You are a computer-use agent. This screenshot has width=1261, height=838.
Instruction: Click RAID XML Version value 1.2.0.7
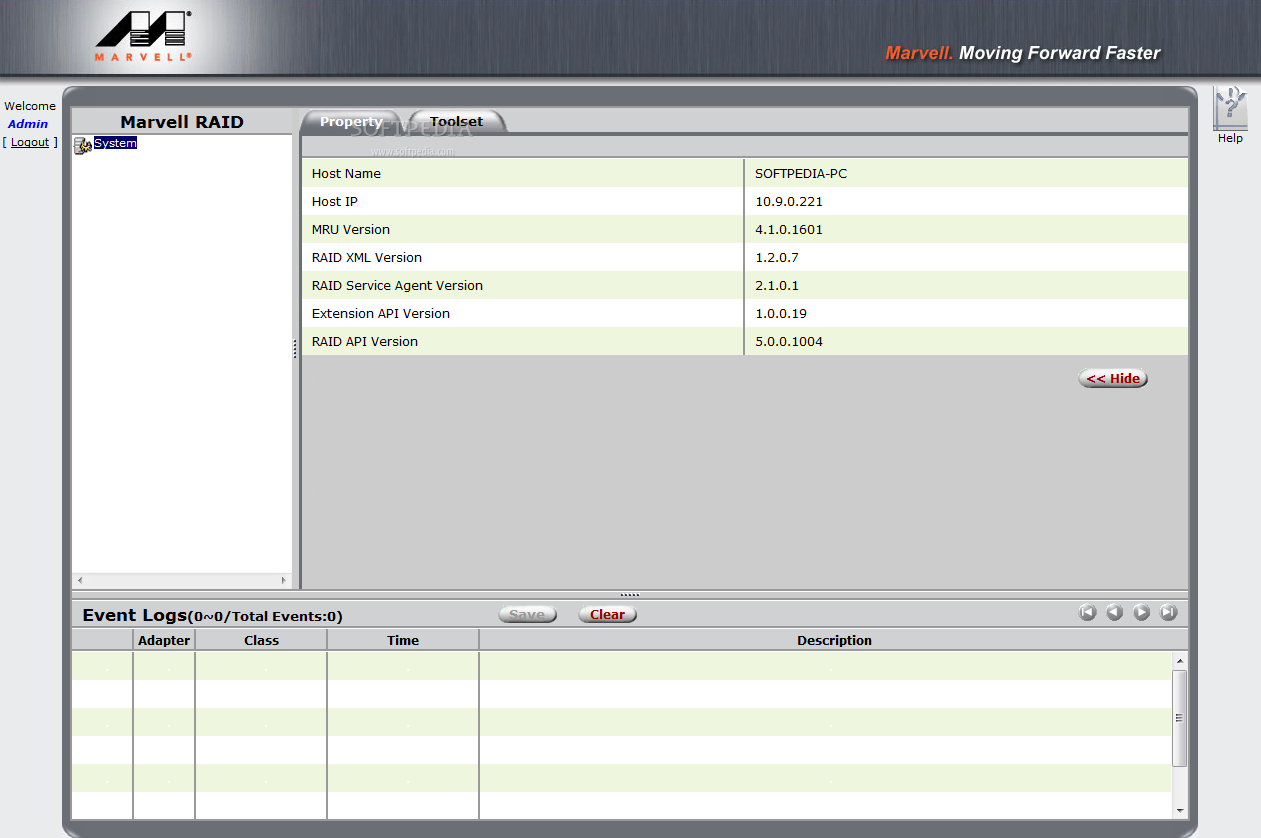(x=777, y=257)
